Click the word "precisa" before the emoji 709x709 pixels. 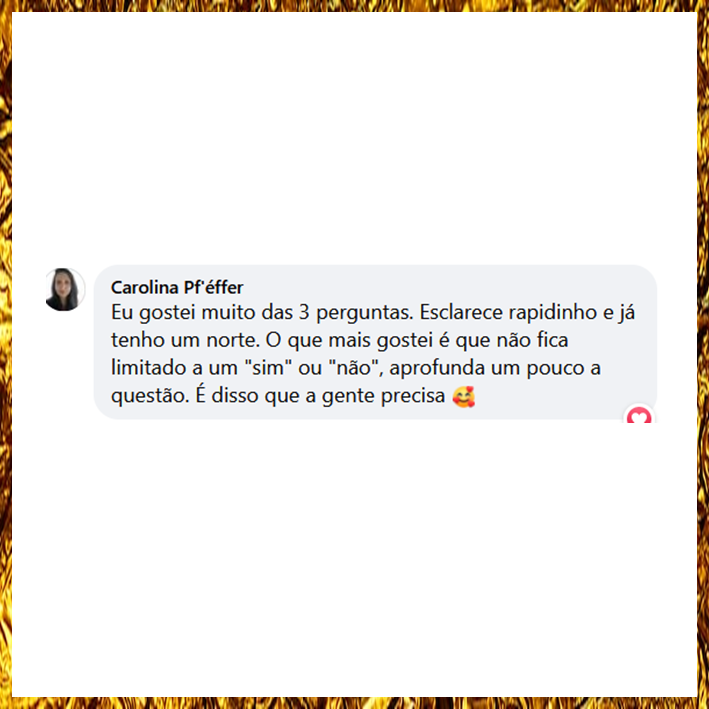pyautogui.click(x=413, y=397)
